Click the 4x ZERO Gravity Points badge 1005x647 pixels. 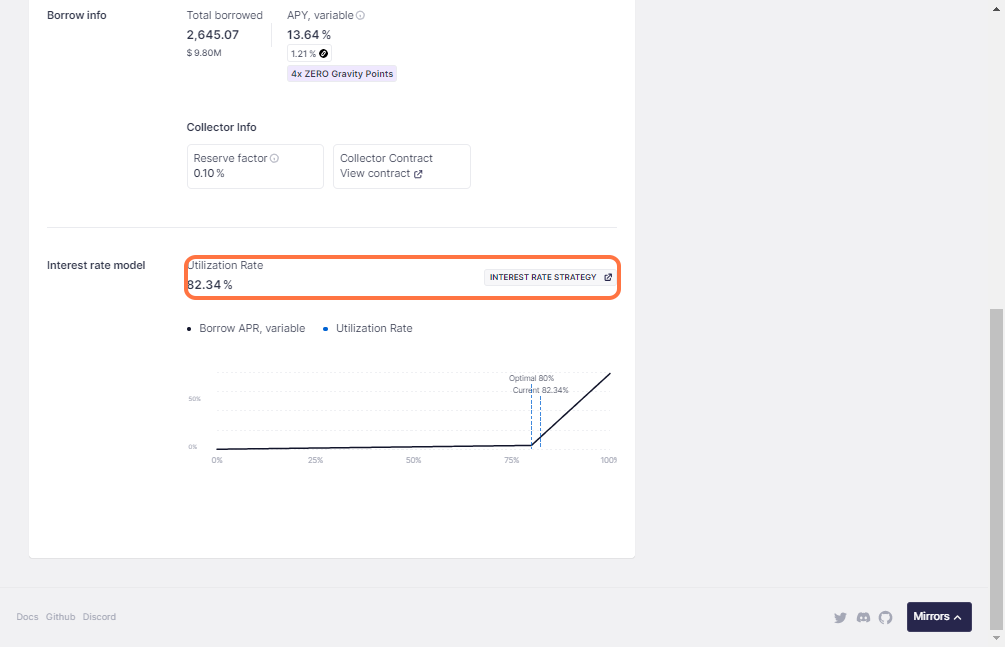pyautogui.click(x=342, y=74)
